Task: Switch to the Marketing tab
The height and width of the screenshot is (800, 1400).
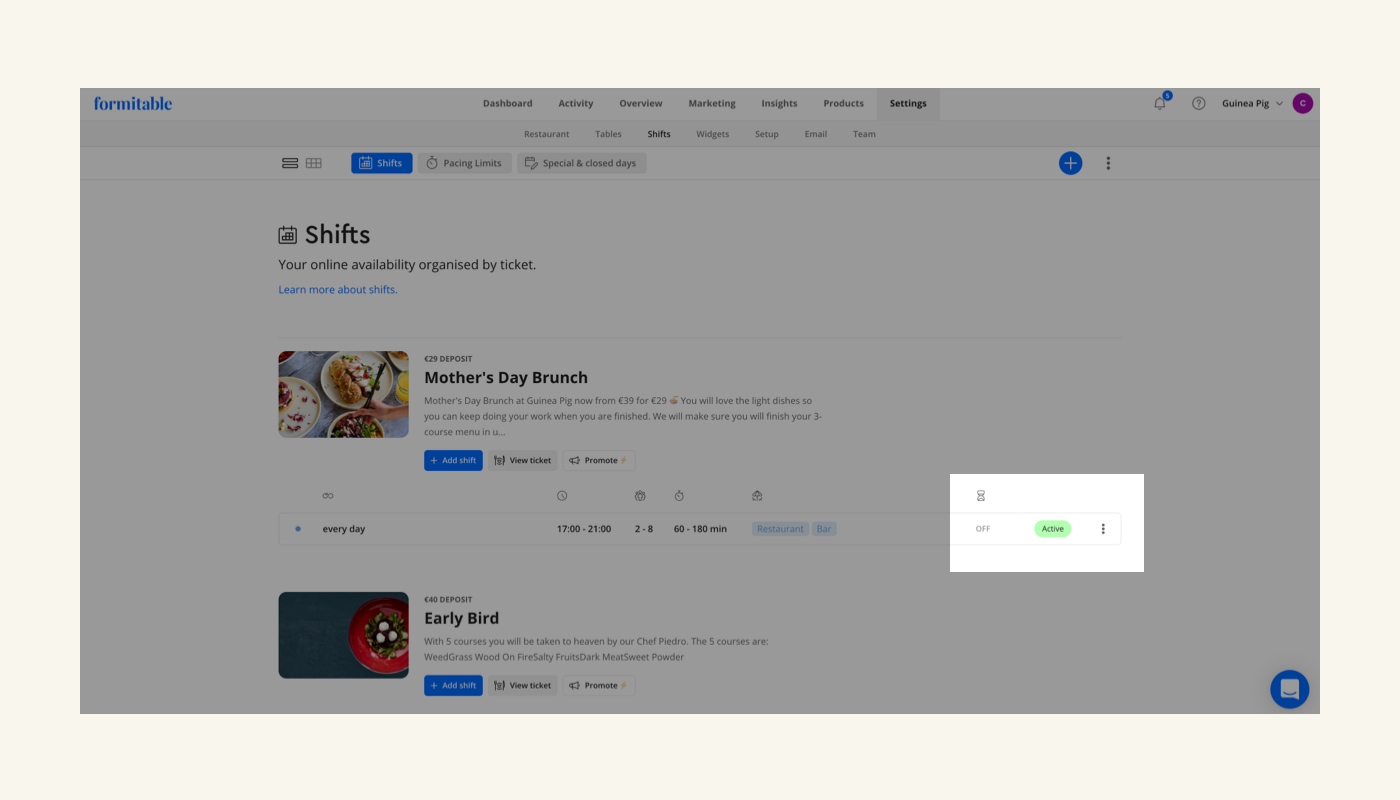Action: 712,103
